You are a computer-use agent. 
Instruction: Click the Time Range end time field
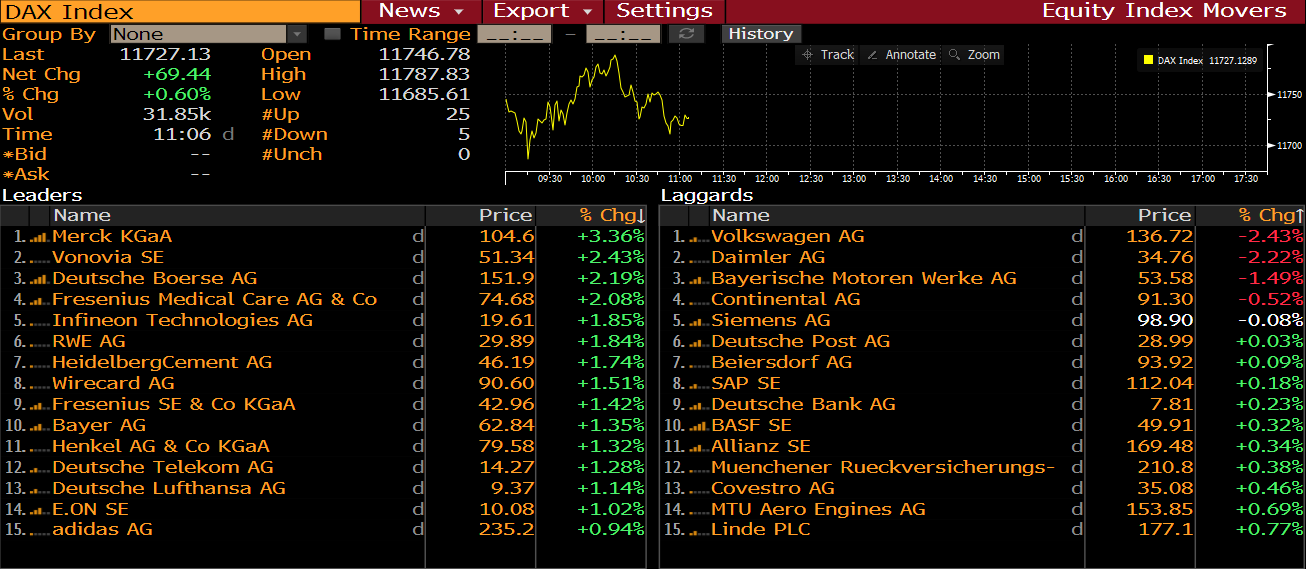pyautogui.click(x=623, y=34)
